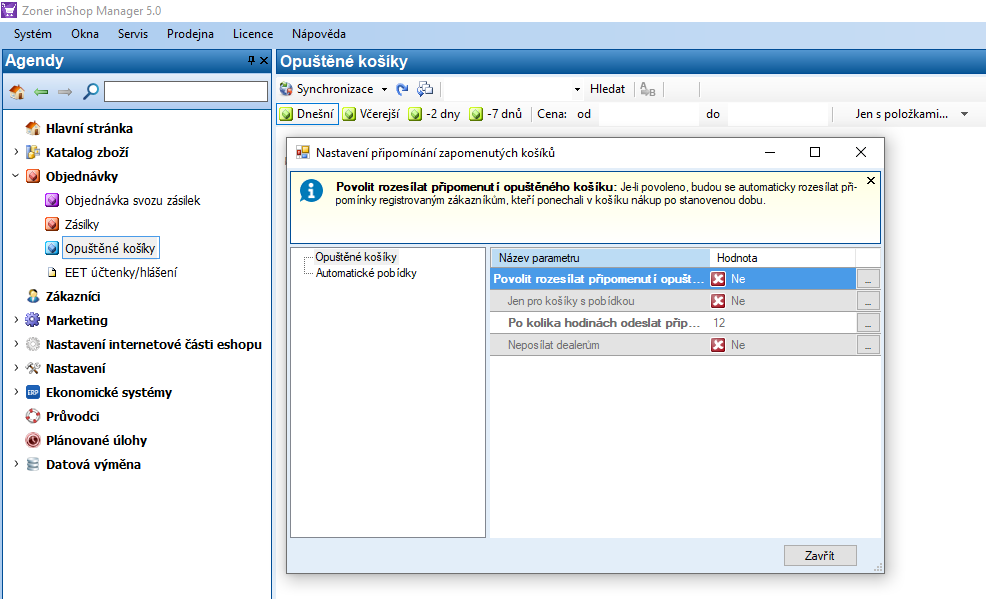The height and width of the screenshot is (599, 986).
Task: Click the Hlavní stránka home item
Action: (89, 128)
